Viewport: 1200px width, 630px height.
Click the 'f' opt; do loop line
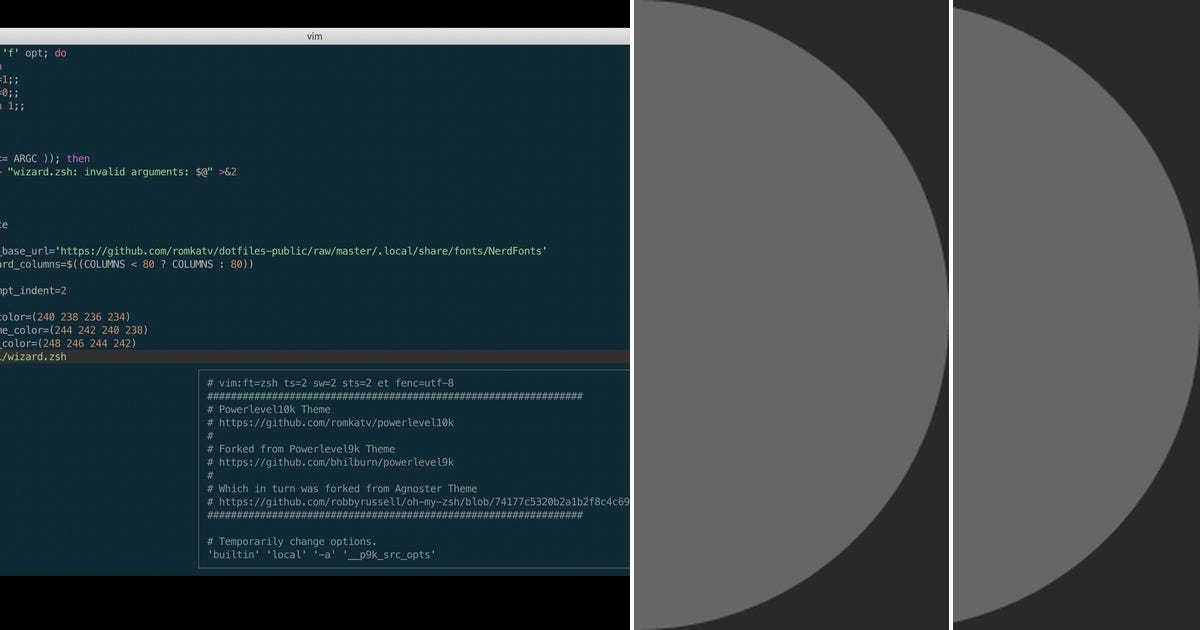[x=35, y=52]
